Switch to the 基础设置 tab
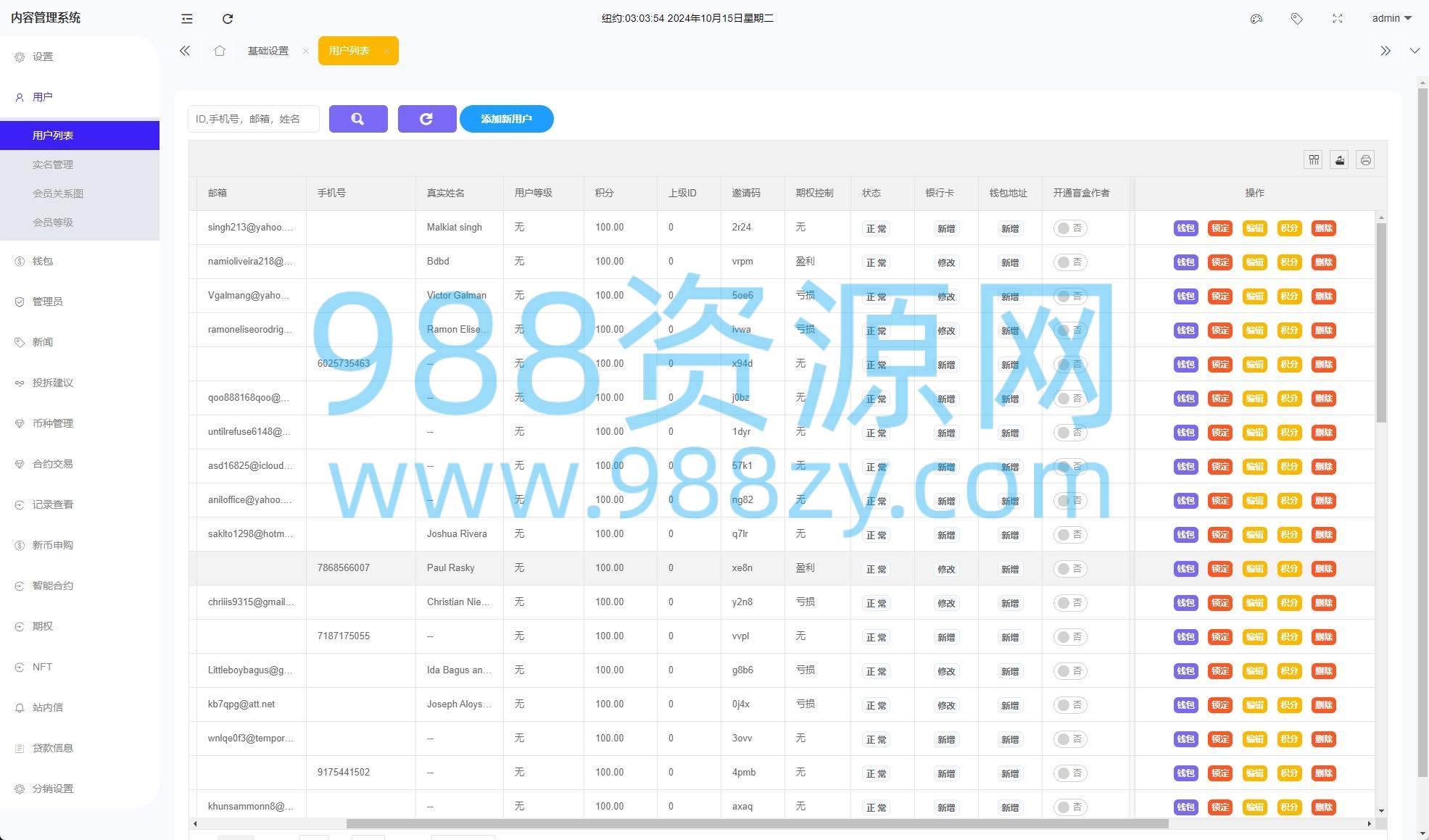 pyautogui.click(x=268, y=51)
